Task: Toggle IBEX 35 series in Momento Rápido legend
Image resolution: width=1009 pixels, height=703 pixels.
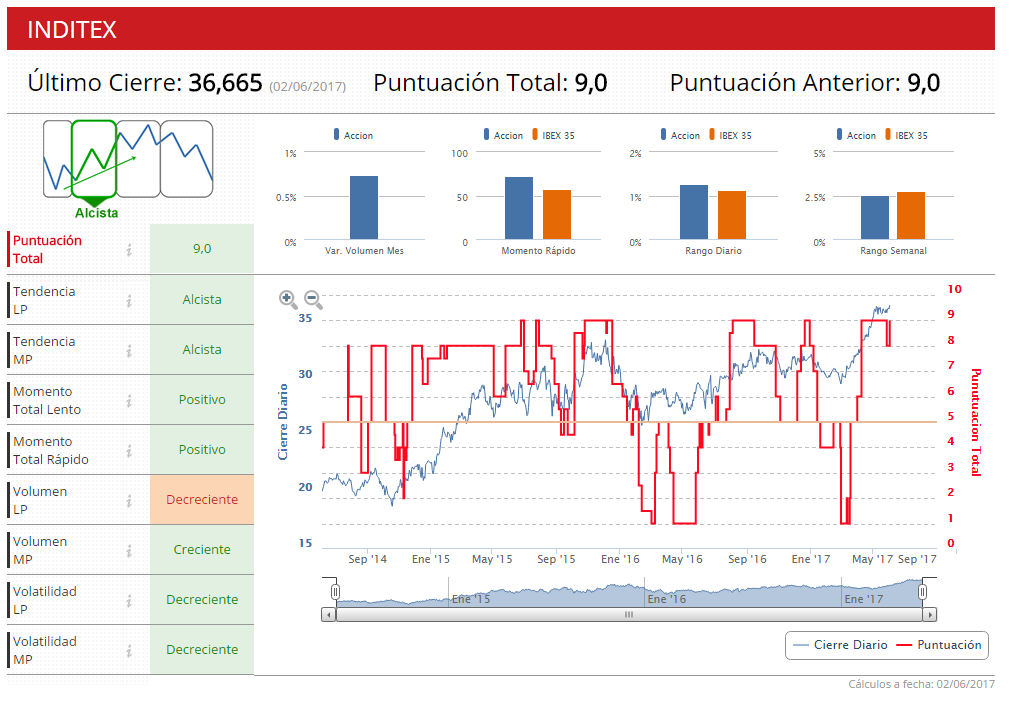Action: [x=553, y=135]
